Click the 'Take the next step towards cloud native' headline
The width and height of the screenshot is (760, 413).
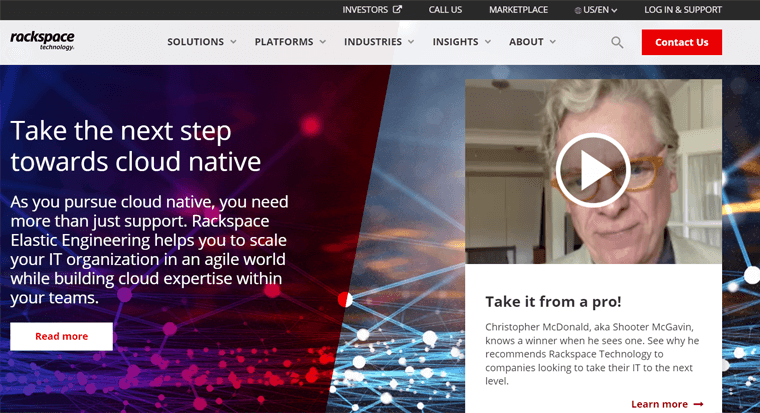coord(136,146)
